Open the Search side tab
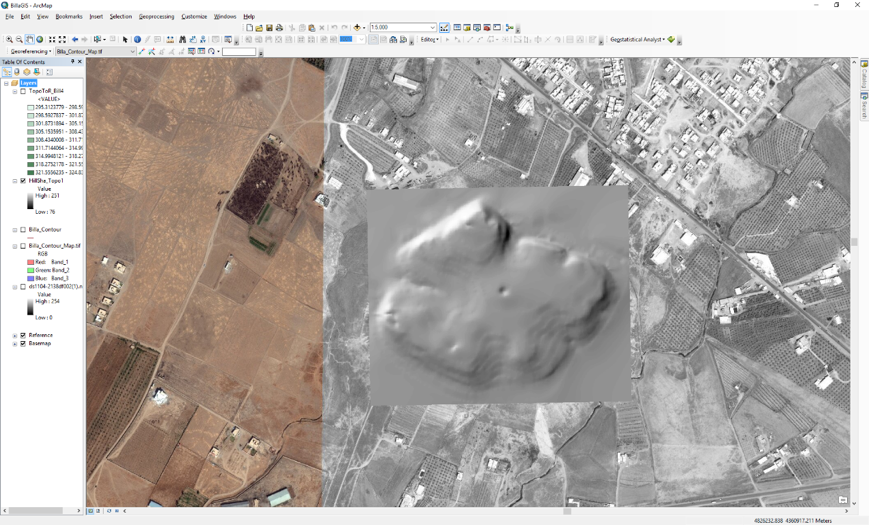Screen dimensions: 869x525 click(x=863, y=105)
